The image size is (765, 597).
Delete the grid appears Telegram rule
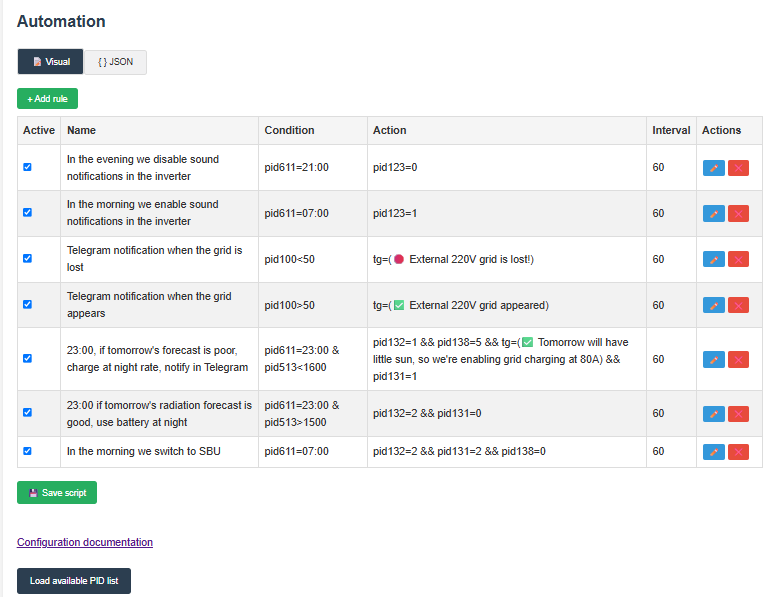[x=738, y=305]
